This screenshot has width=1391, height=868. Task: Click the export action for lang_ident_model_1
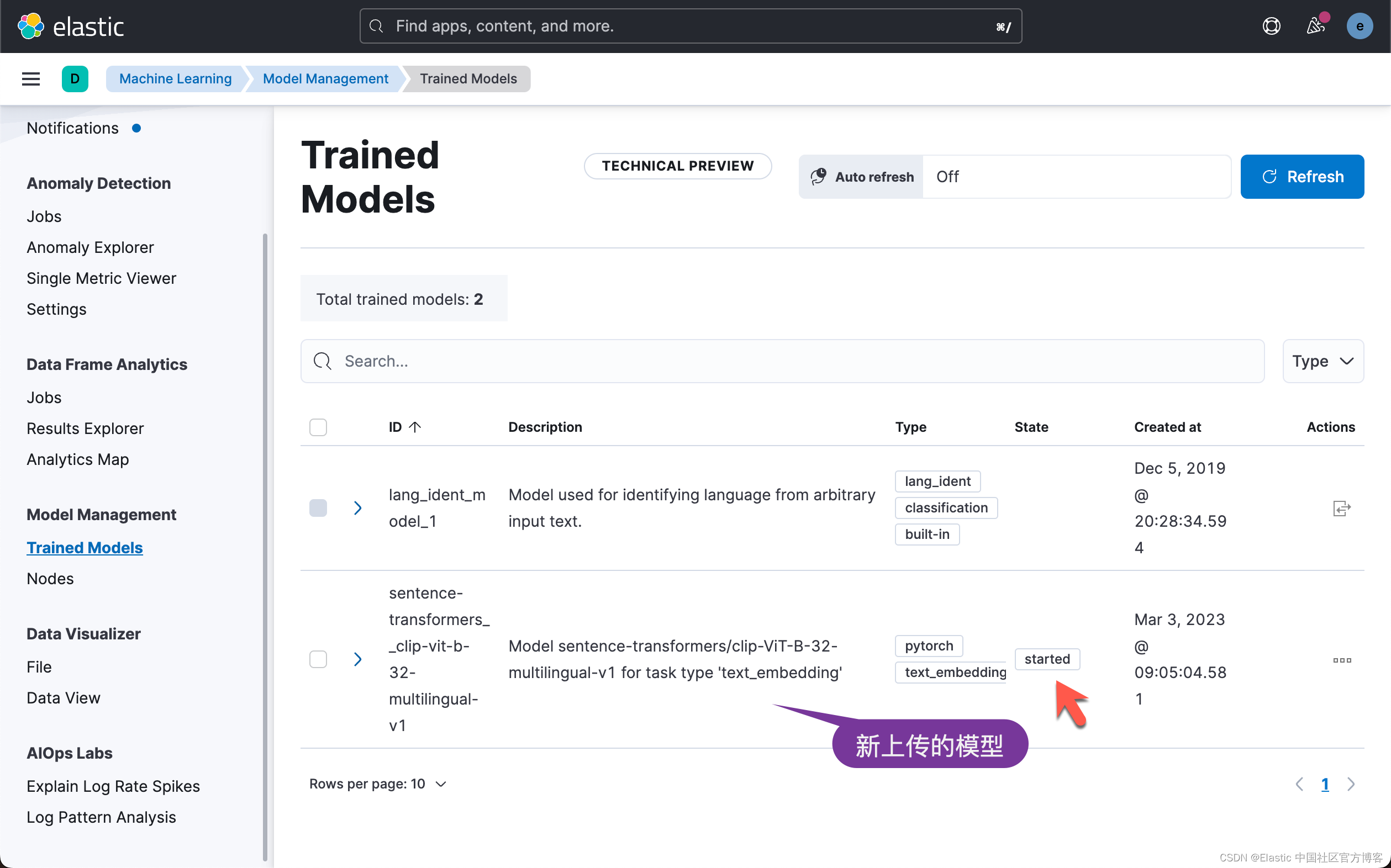point(1342,508)
